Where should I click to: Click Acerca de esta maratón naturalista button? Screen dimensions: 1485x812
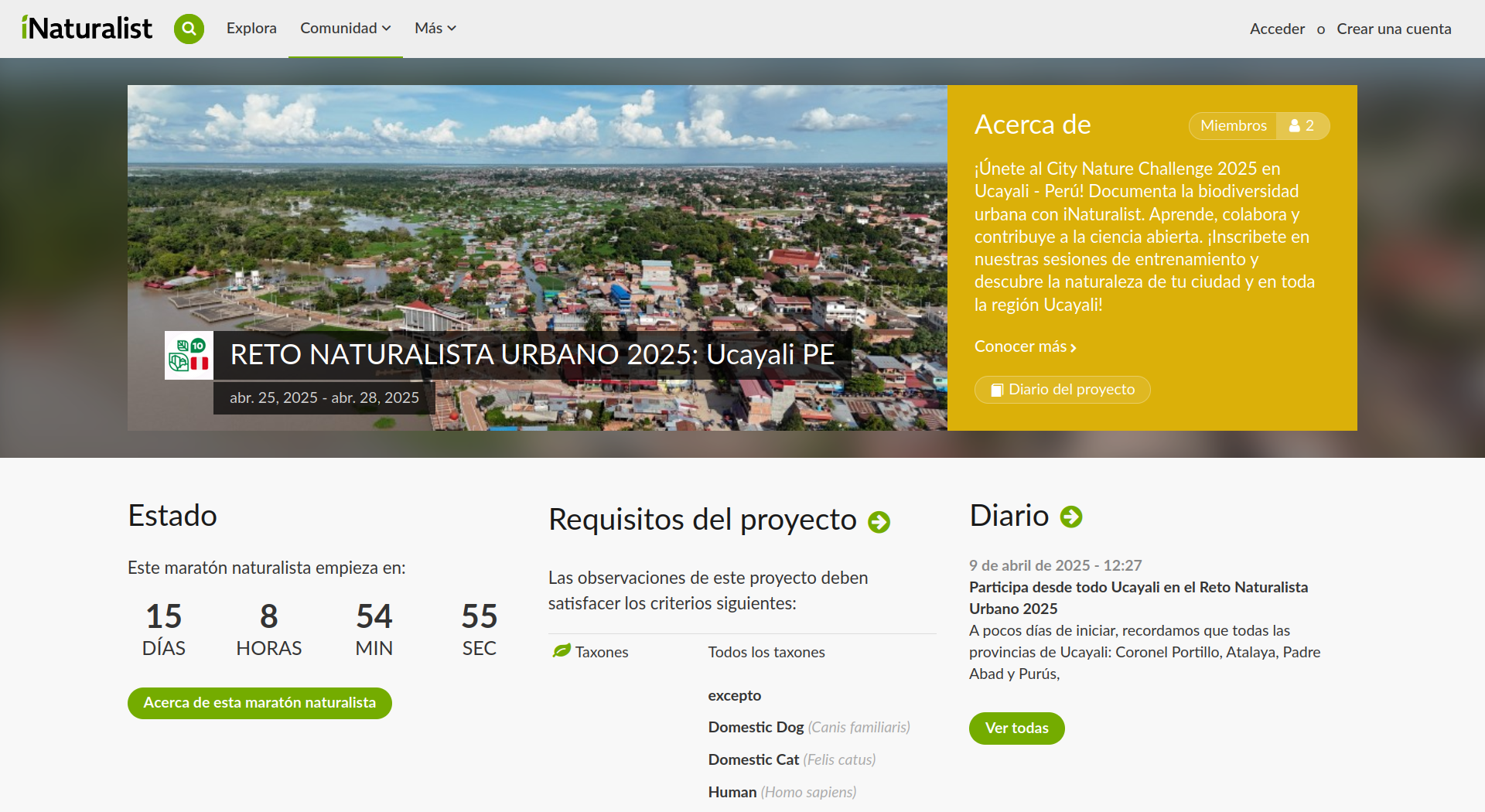coord(260,703)
